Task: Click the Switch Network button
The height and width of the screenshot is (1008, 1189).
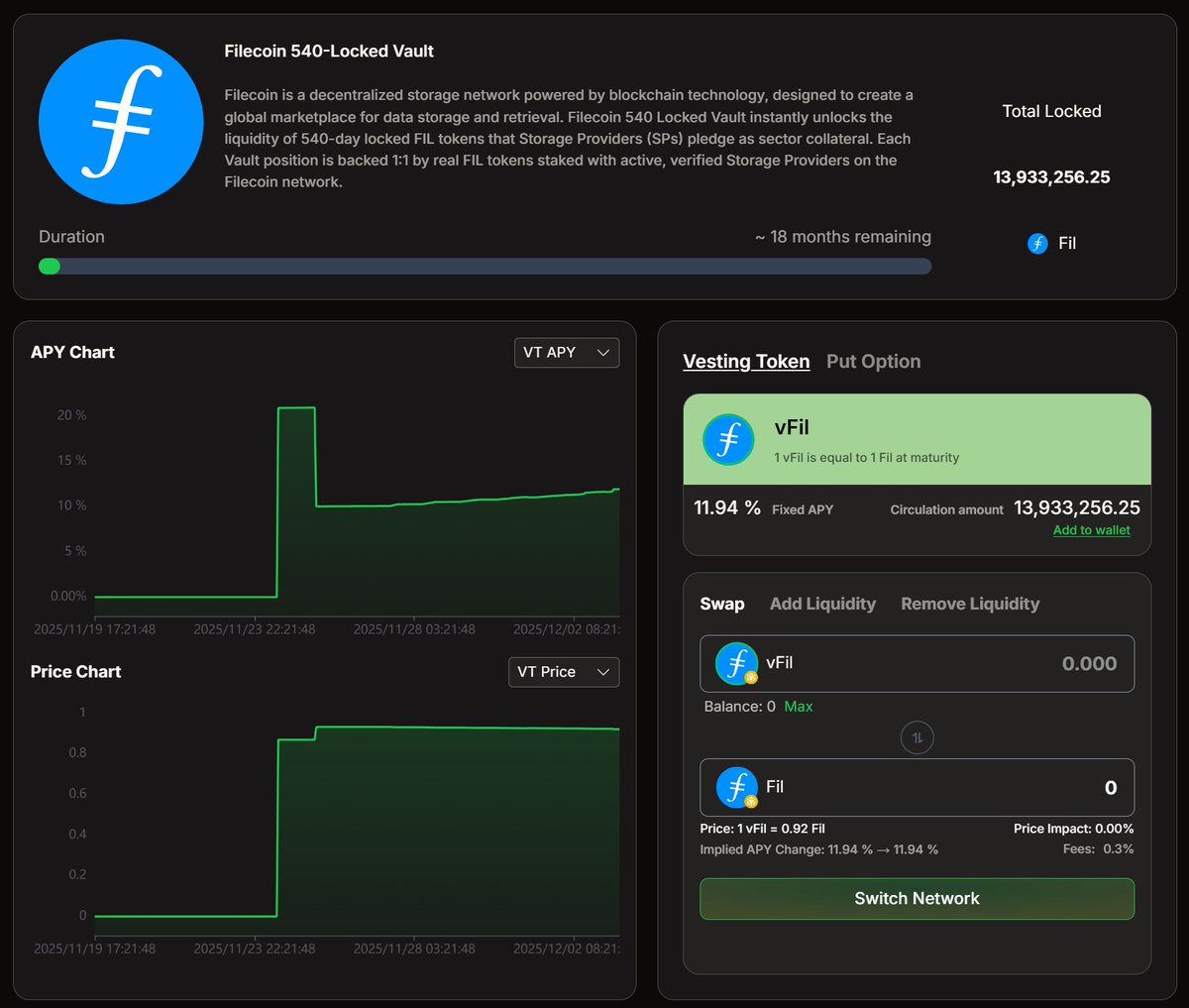Action: click(x=918, y=899)
